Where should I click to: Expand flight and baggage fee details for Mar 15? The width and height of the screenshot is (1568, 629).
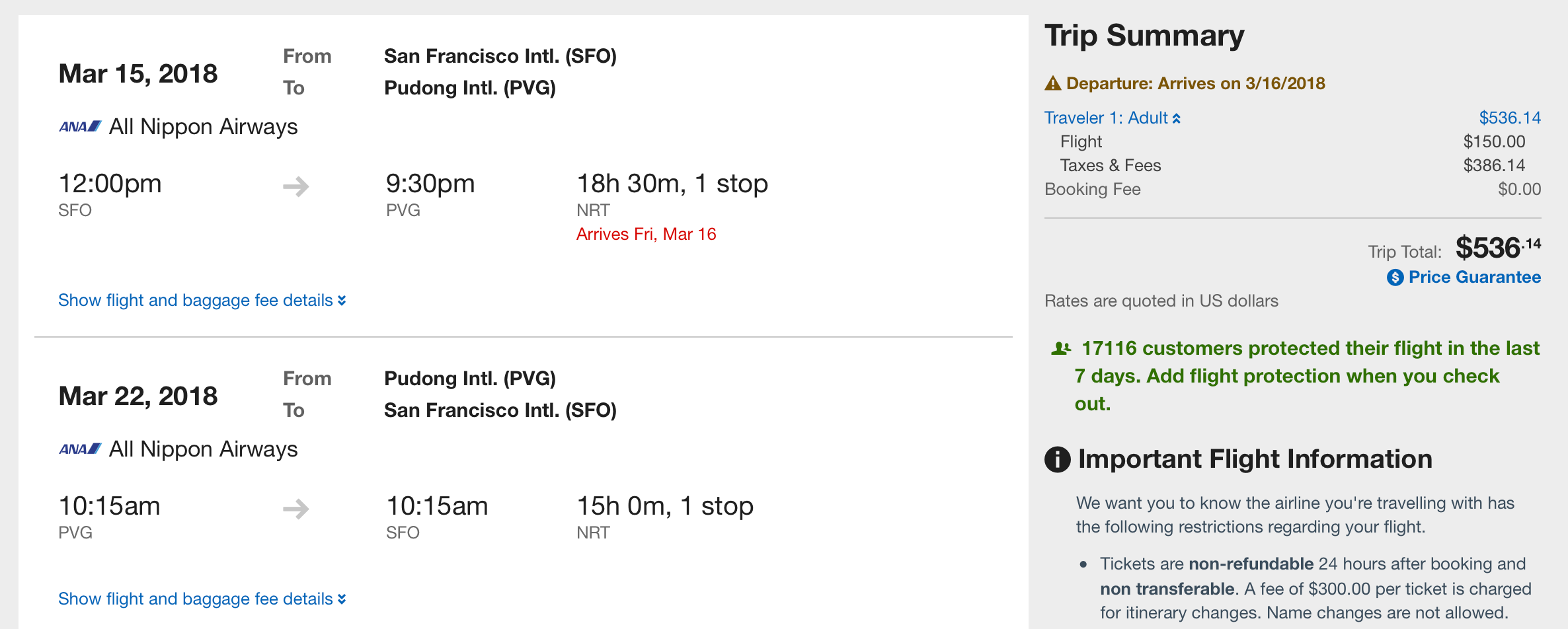(x=202, y=301)
